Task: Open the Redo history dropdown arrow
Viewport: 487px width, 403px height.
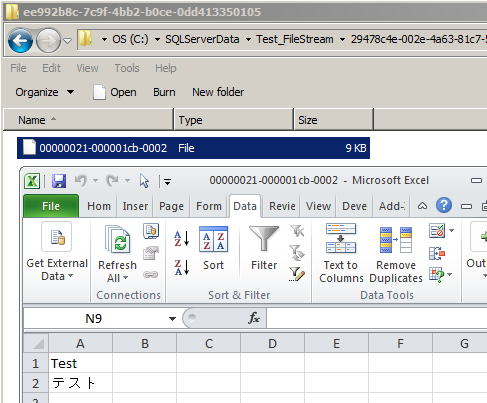Action: [127, 181]
